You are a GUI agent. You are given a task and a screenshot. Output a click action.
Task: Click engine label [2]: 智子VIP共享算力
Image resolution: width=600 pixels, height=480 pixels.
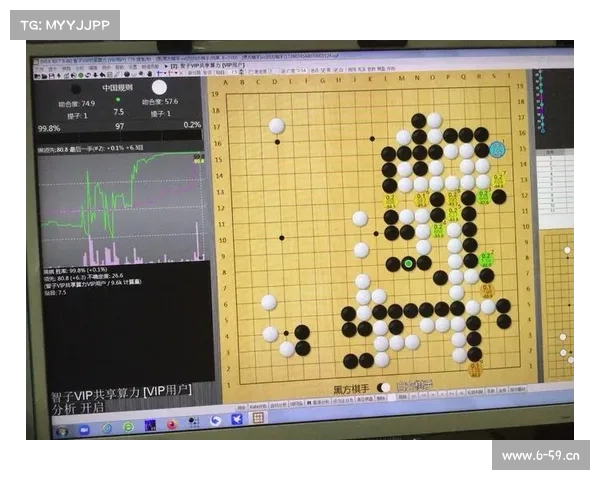(x=207, y=66)
